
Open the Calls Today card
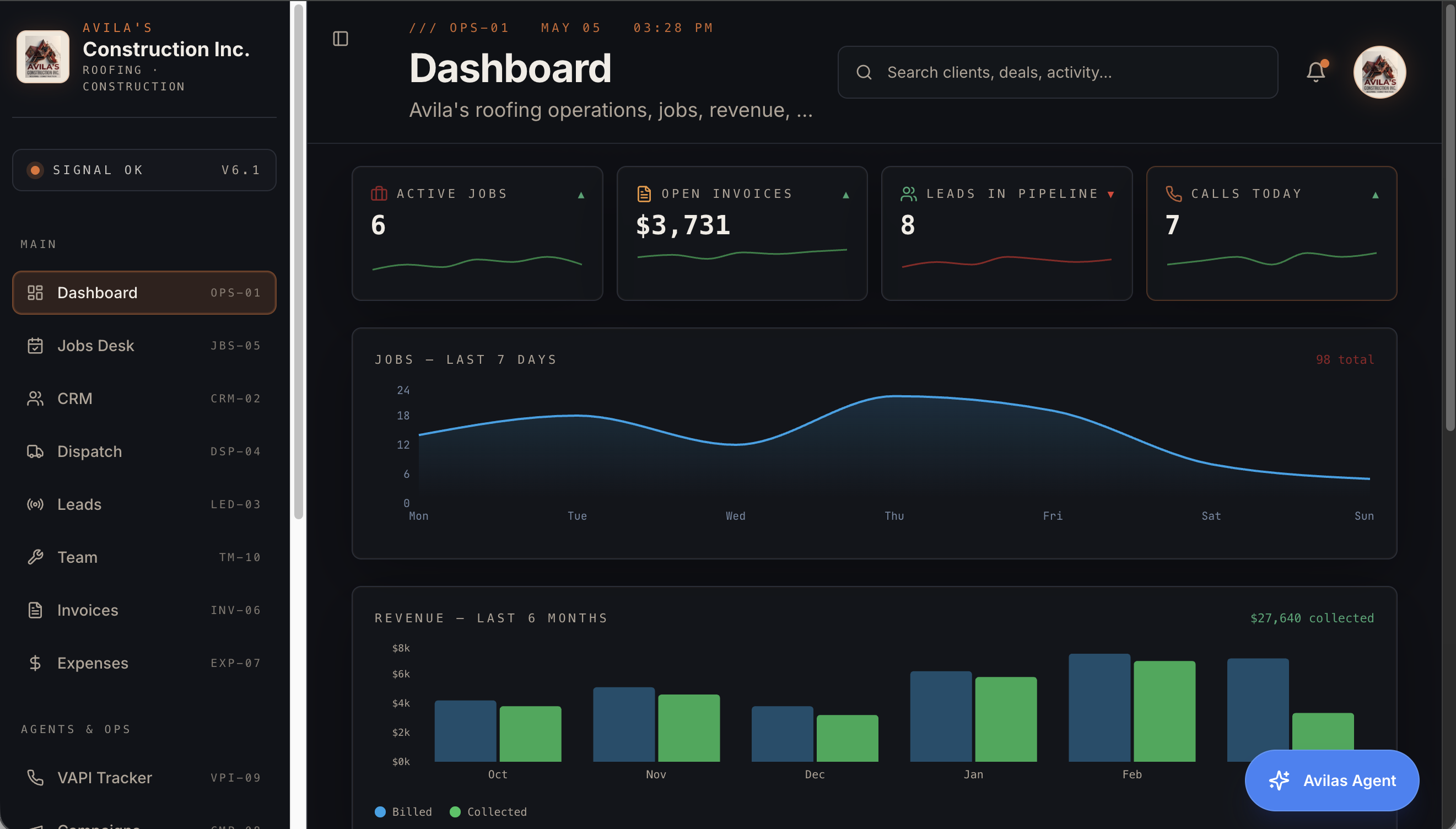[1271, 234]
